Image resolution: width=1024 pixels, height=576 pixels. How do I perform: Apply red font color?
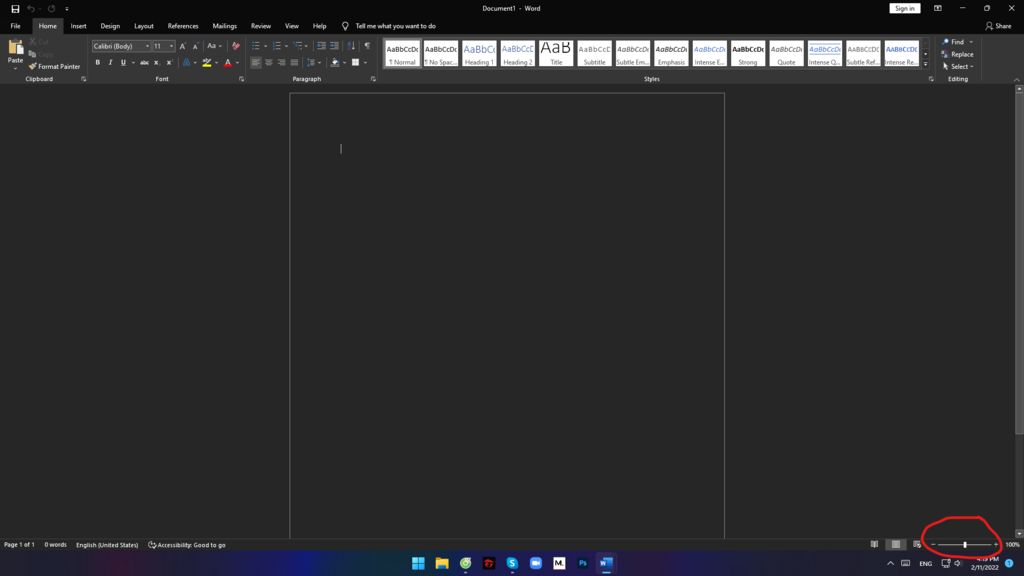click(228, 63)
